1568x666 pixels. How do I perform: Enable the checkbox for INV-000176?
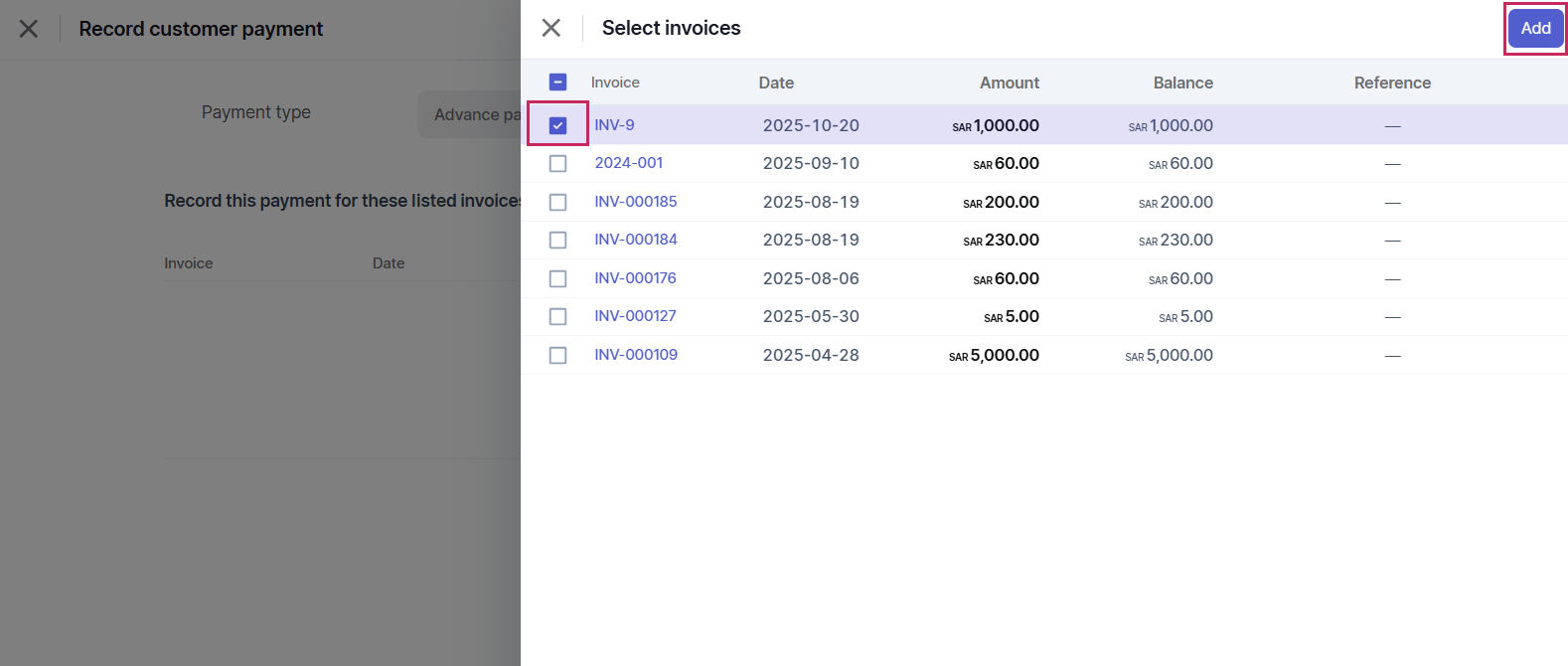pos(557,278)
